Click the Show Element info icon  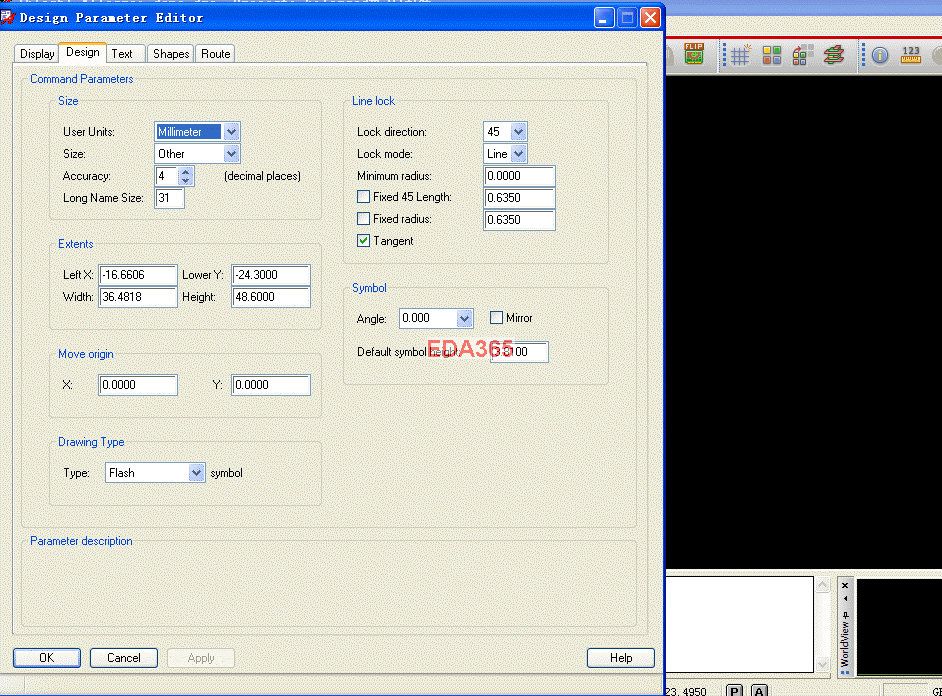pyautogui.click(x=880, y=56)
